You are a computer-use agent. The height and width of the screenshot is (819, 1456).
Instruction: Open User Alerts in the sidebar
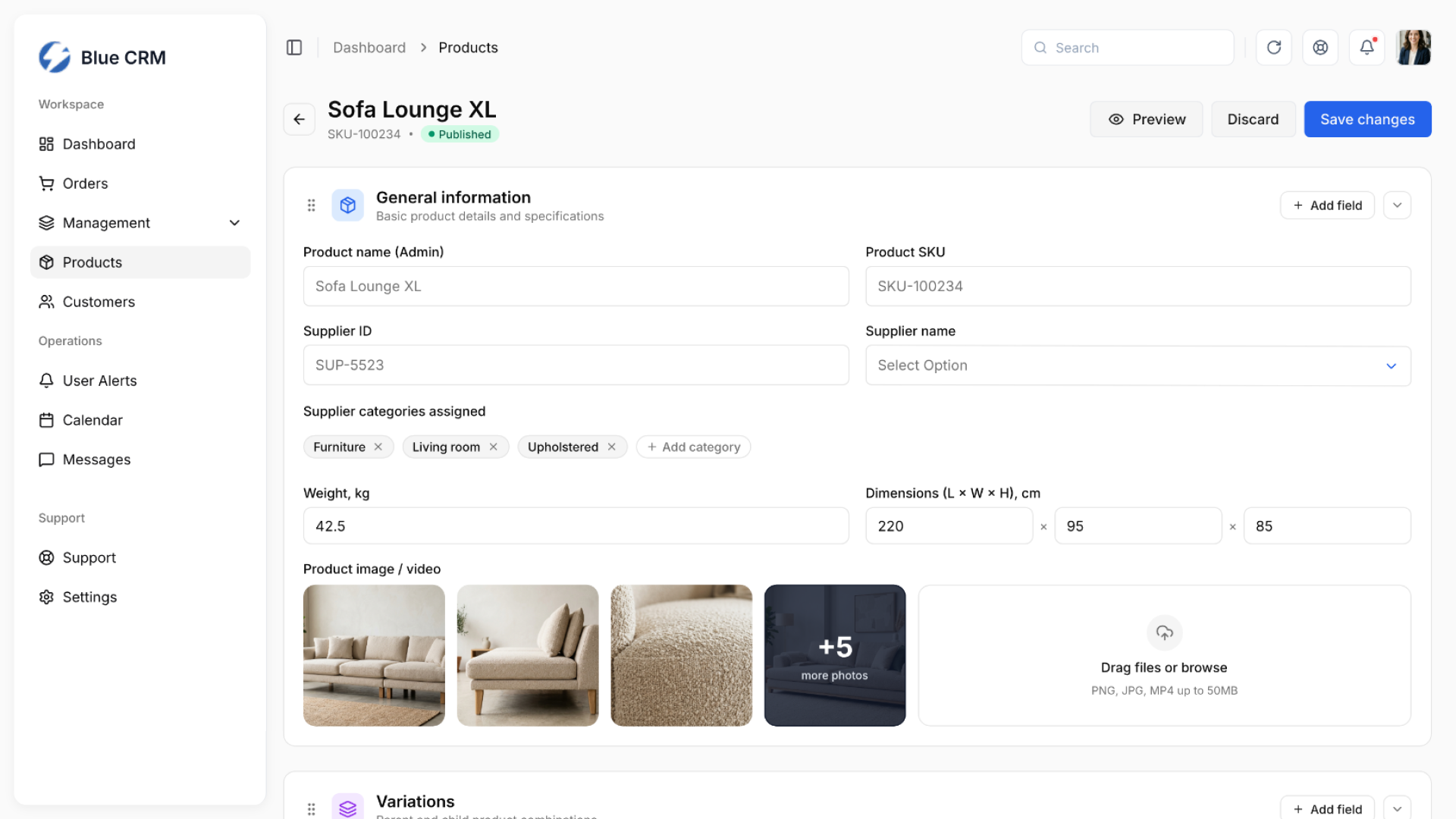(x=140, y=381)
